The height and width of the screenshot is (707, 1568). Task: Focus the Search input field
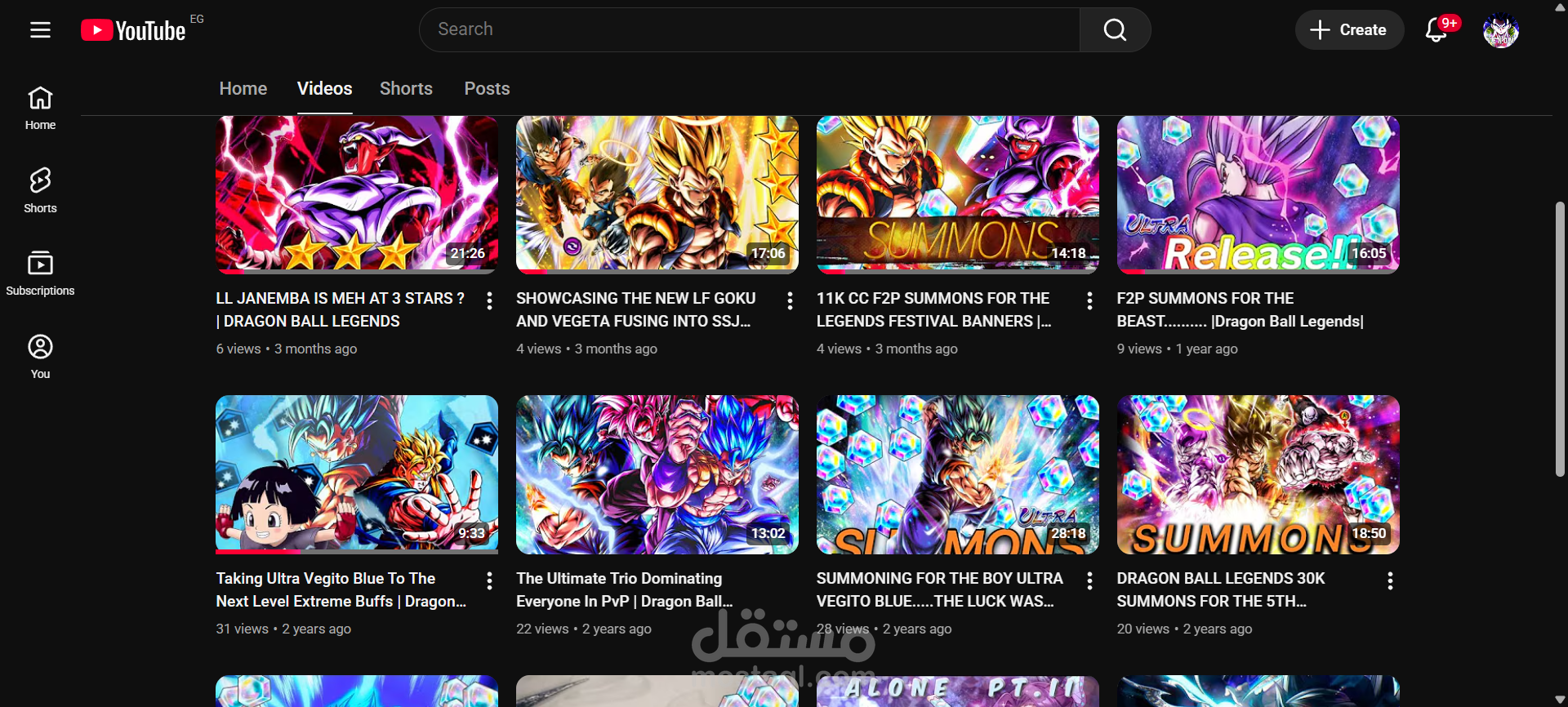(750, 30)
